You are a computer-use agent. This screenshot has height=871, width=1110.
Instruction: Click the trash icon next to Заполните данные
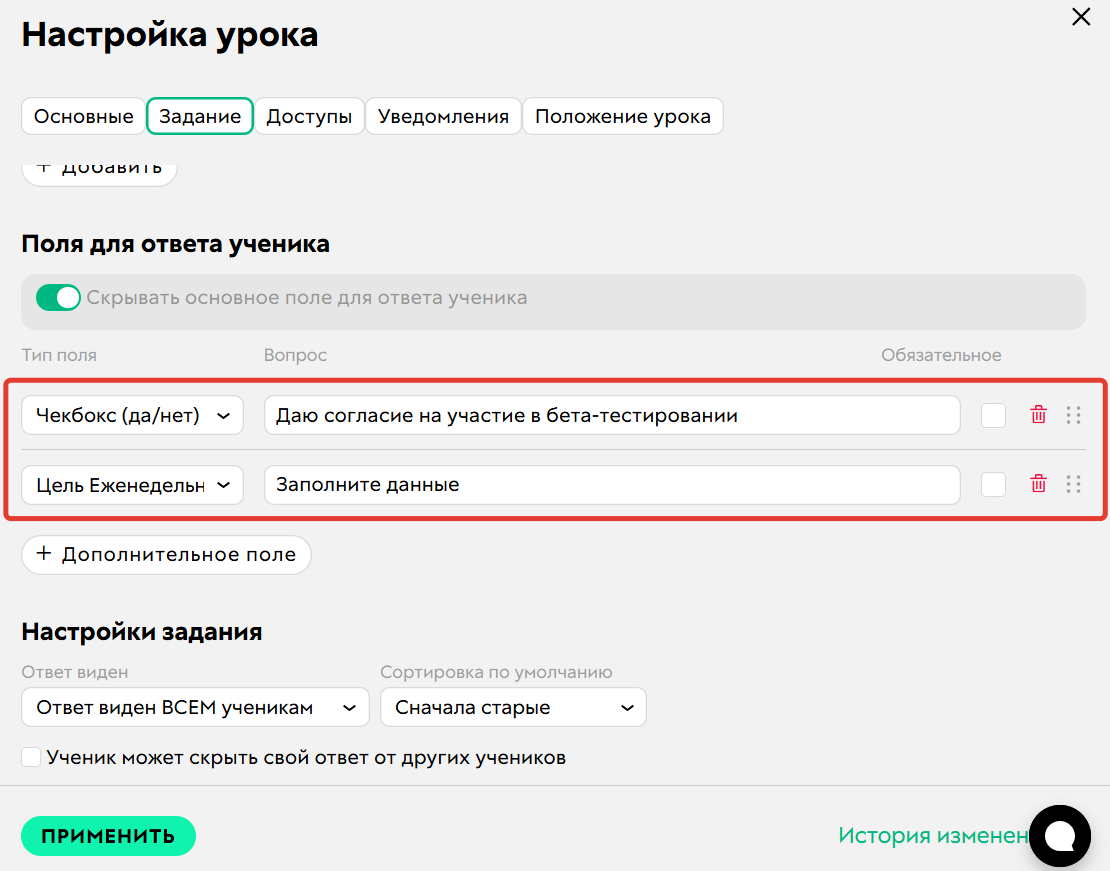pyautogui.click(x=1038, y=484)
